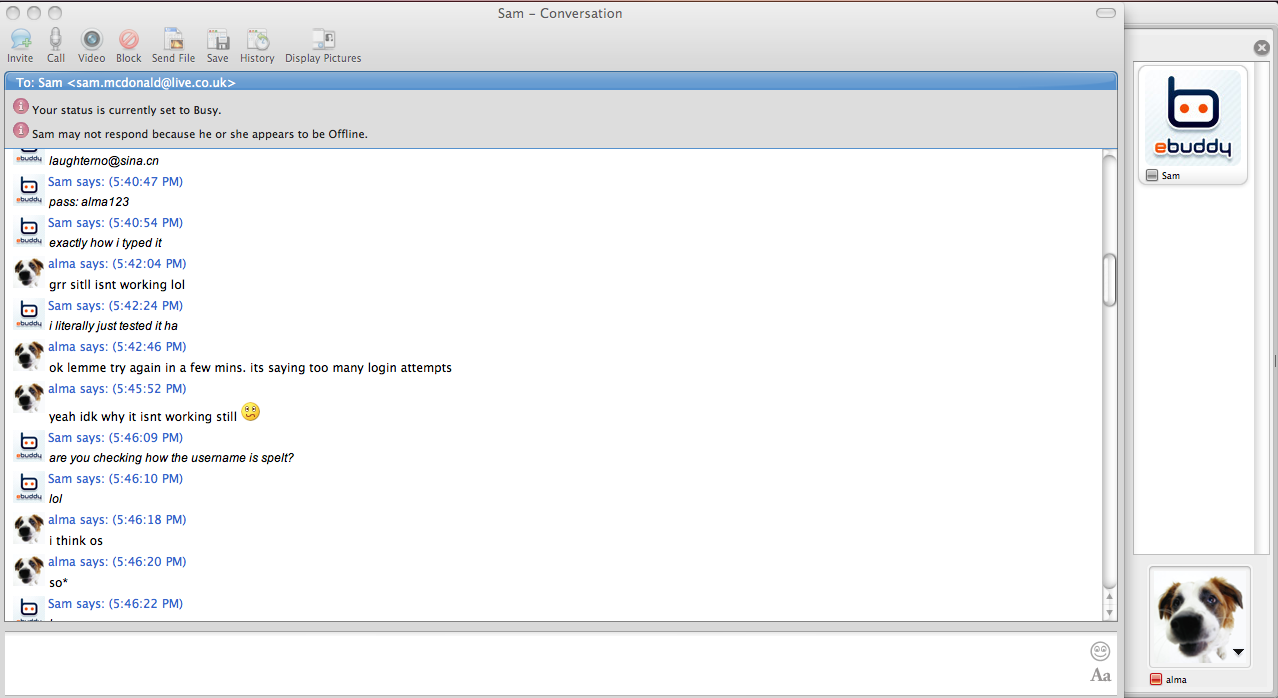Click alma's dog display picture
The width and height of the screenshot is (1278, 698).
pyautogui.click(x=1200, y=617)
